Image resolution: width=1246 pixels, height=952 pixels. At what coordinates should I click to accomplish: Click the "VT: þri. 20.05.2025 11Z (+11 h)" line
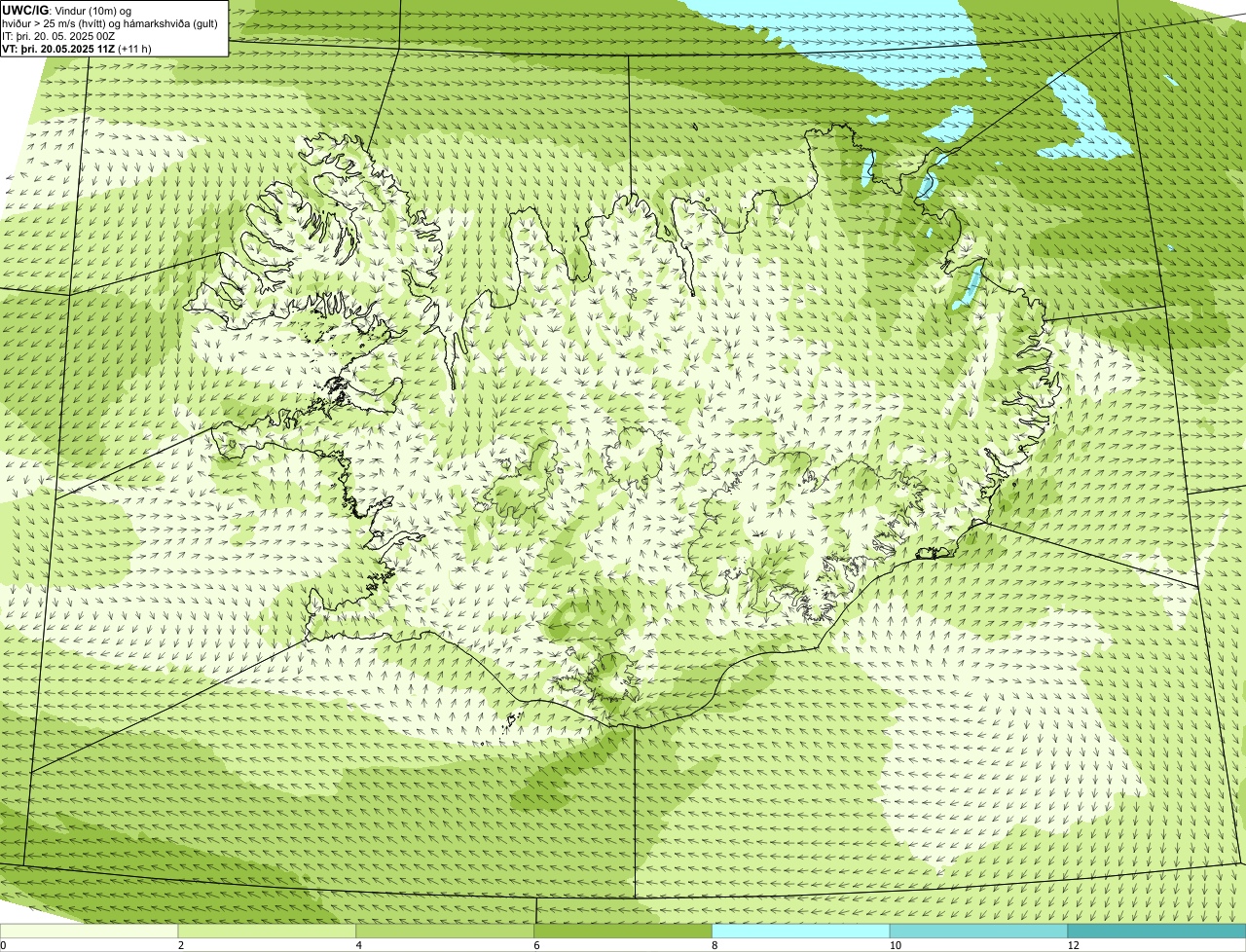(x=77, y=48)
